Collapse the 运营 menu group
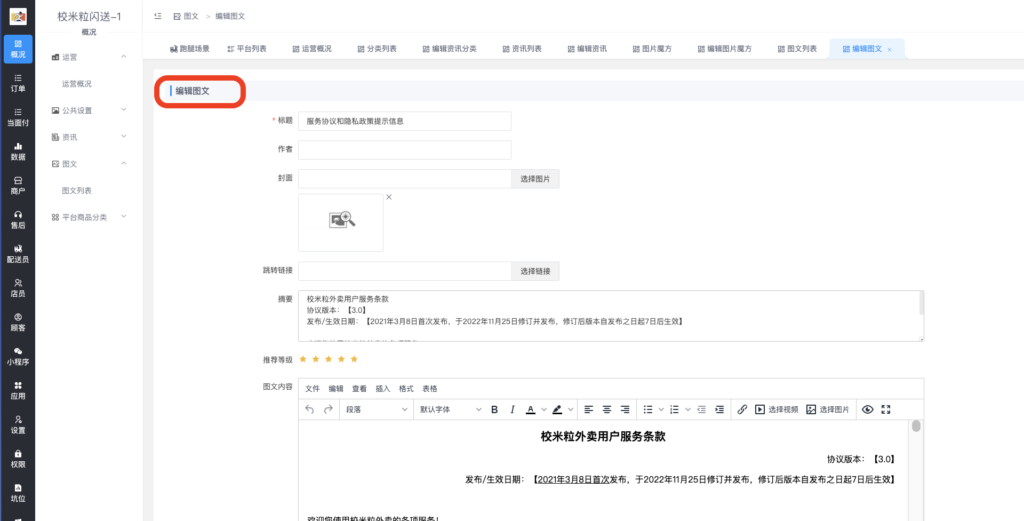Image resolution: width=1024 pixels, height=521 pixels. 89,57
